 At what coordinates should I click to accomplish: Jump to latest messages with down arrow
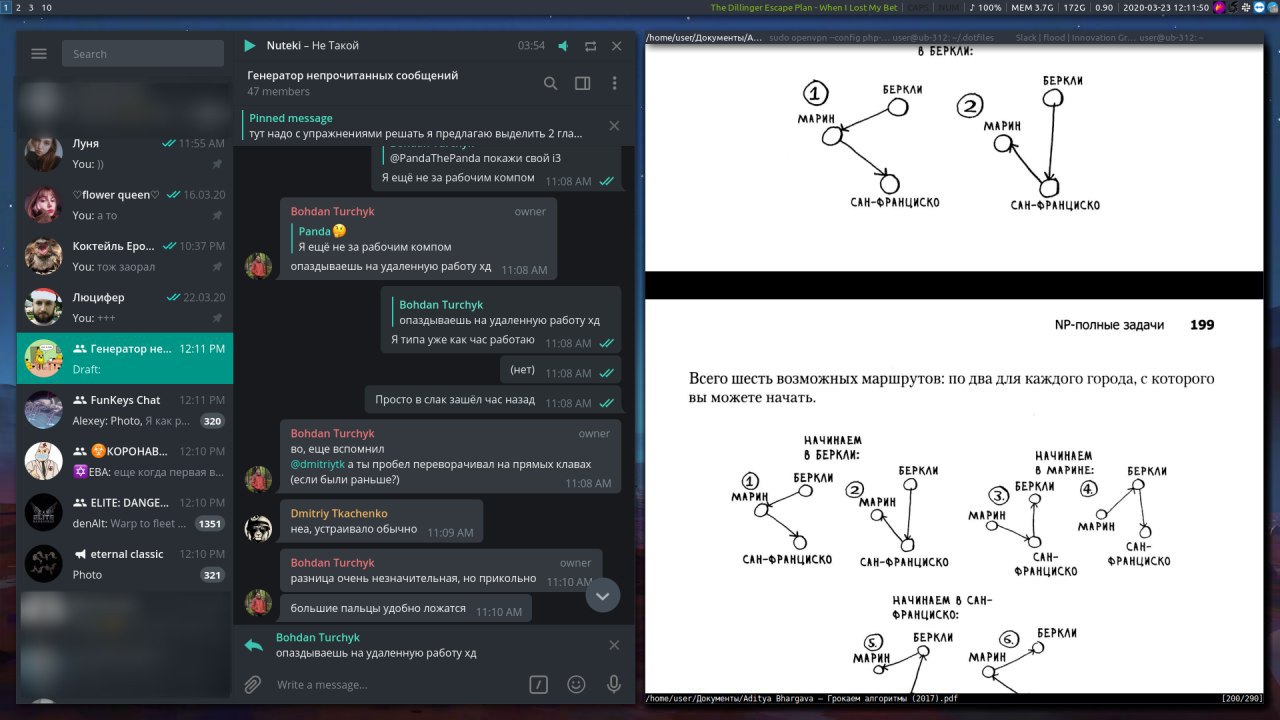coord(602,595)
